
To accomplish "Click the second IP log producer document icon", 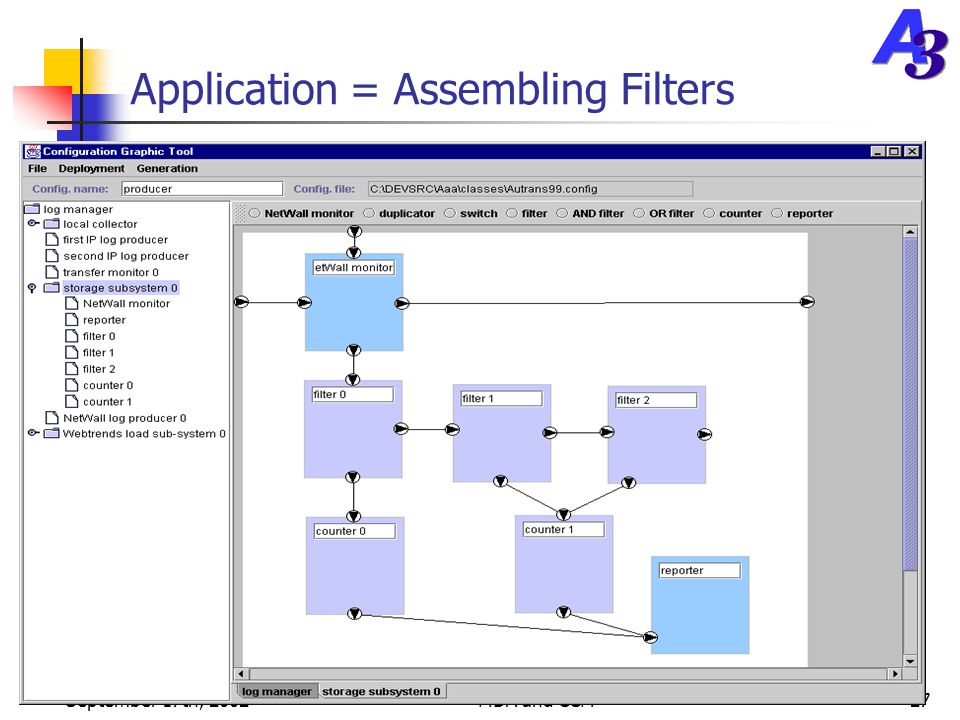I will [x=52, y=255].
